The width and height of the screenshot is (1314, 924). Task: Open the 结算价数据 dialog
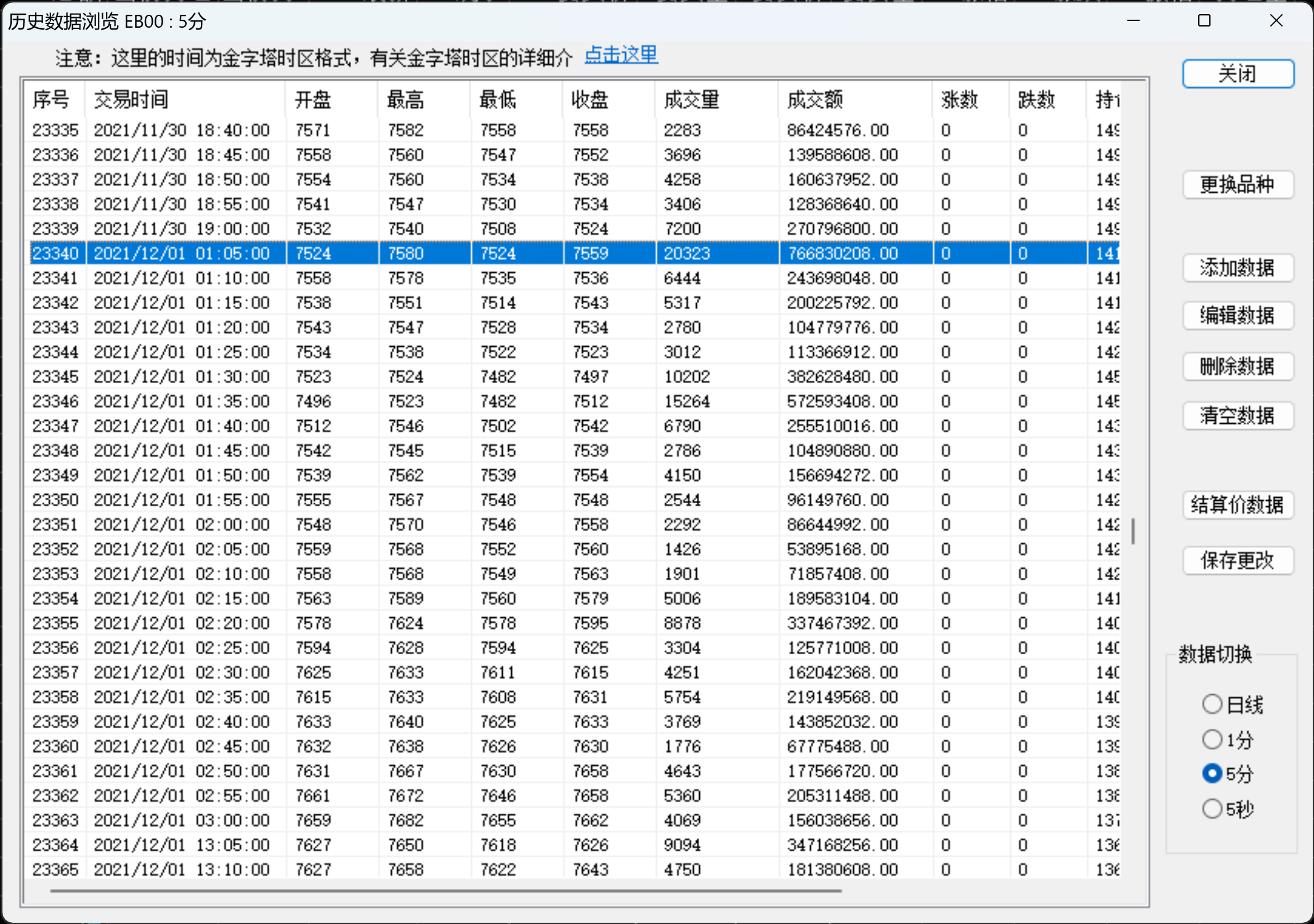(x=1238, y=505)
